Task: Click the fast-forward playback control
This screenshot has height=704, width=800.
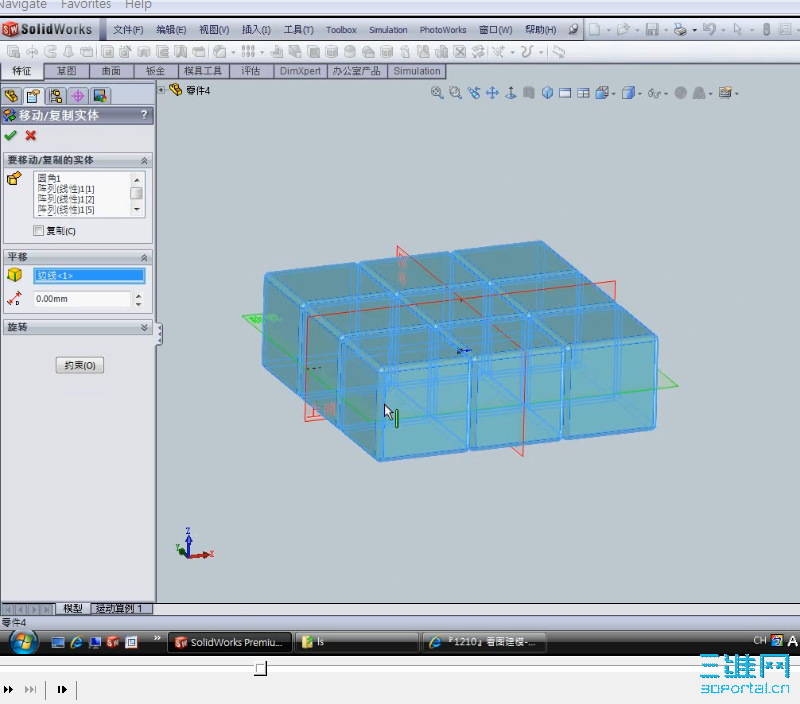Action: (x=9, y=690)
